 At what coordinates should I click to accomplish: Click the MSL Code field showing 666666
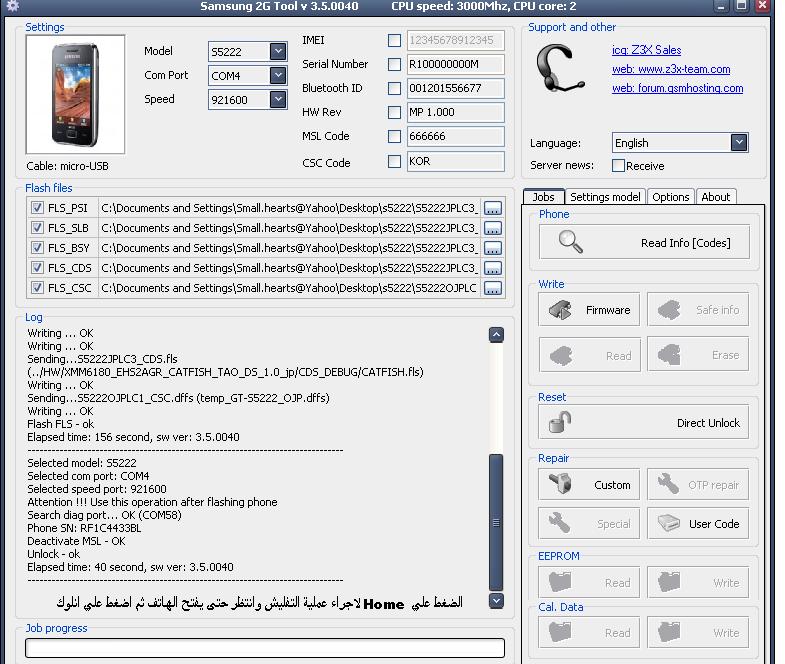pyautogui.click(x=455, y=136)
